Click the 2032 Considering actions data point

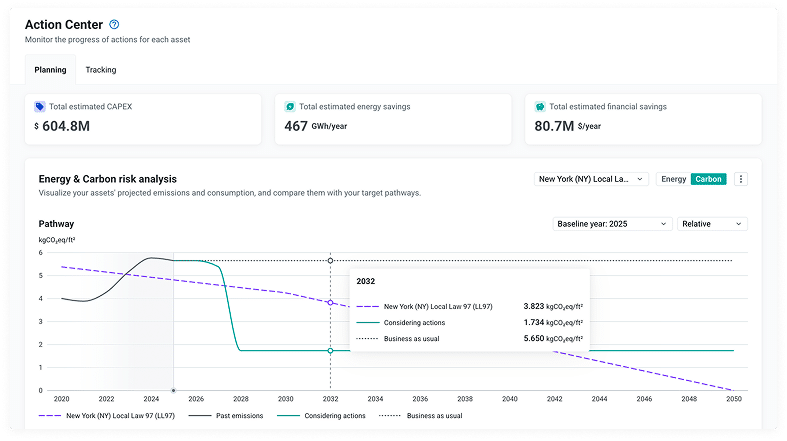click(x=330, y=351)
